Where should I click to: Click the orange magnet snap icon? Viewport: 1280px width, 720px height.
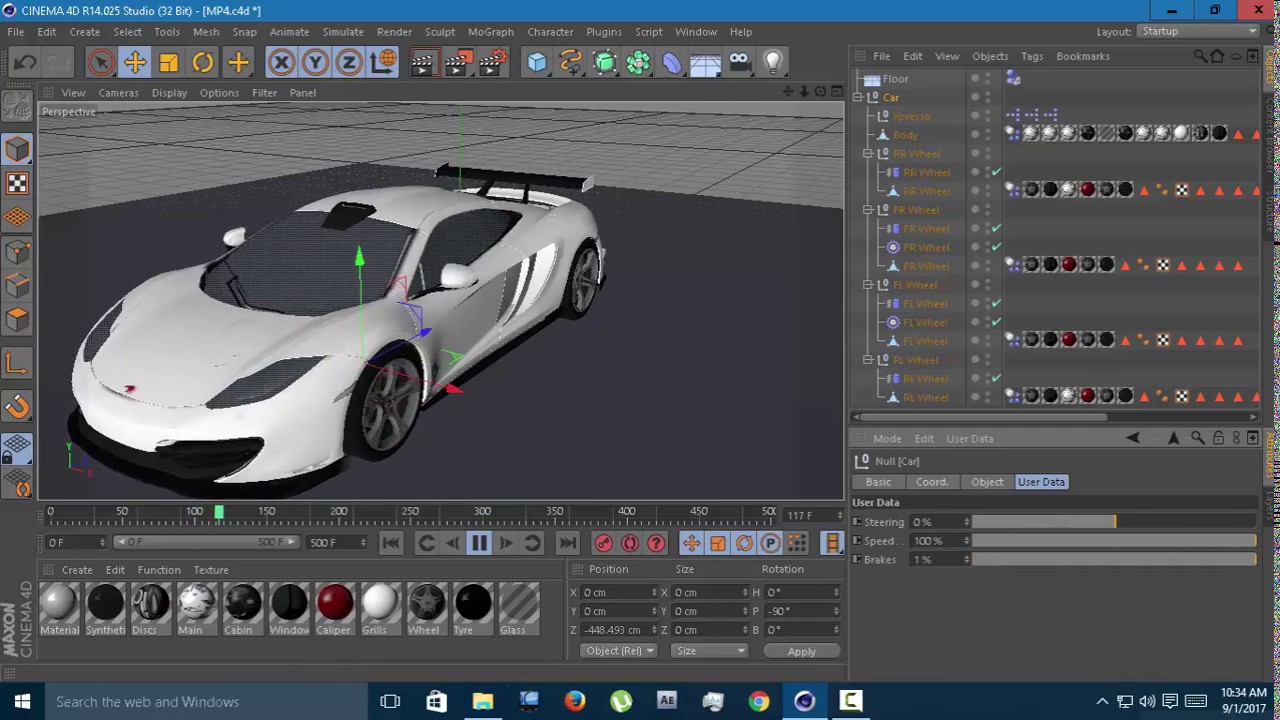17,407
